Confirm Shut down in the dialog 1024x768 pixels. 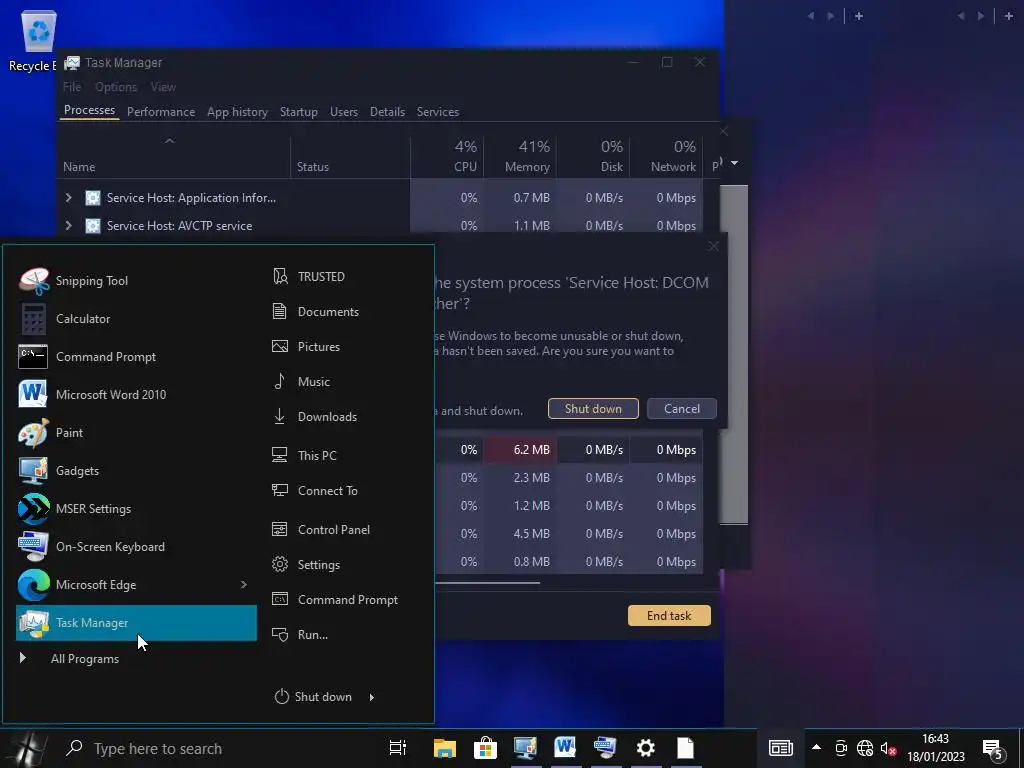pos(593,408)
